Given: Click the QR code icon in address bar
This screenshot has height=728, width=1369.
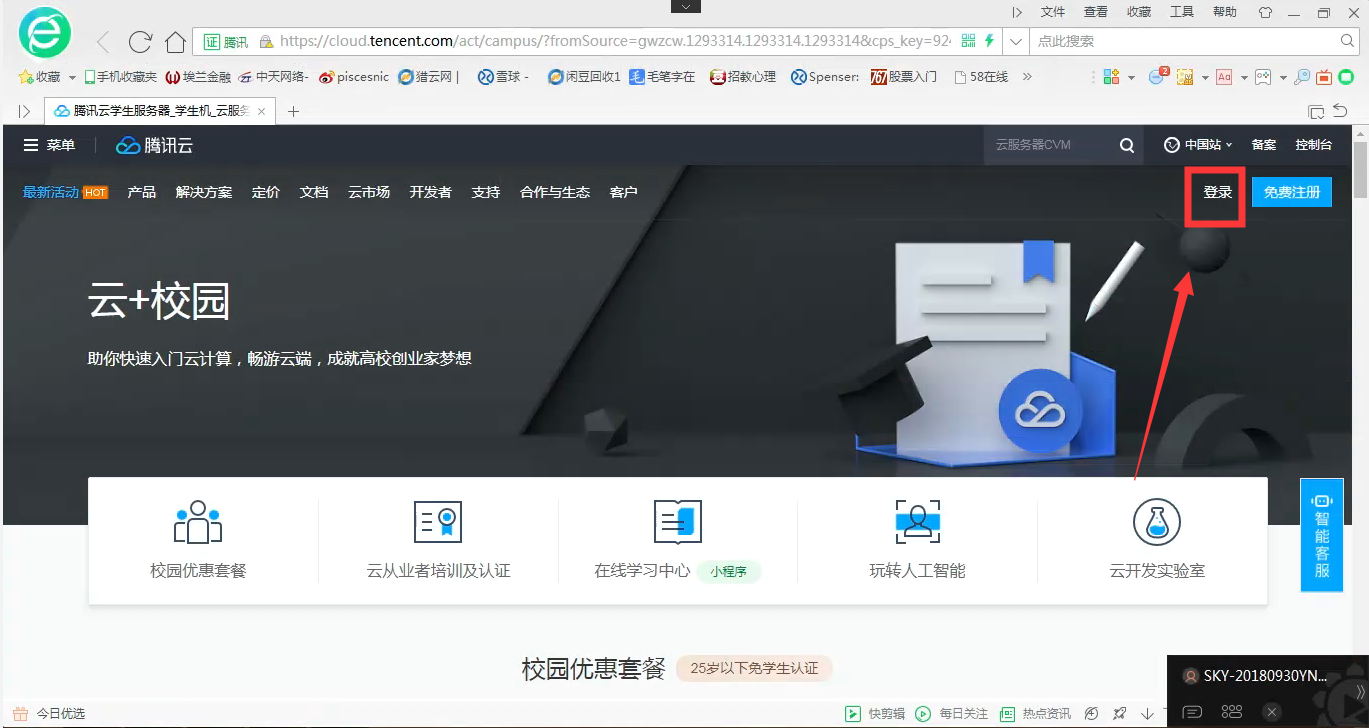Looking at the screenshot, I should coord(968,41).
